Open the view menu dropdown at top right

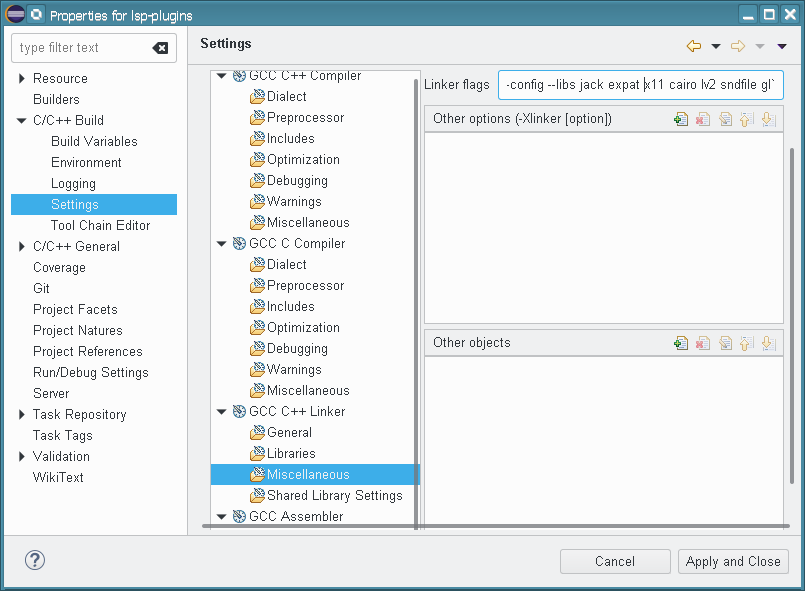pyautogui.click(x=782, y=46)
